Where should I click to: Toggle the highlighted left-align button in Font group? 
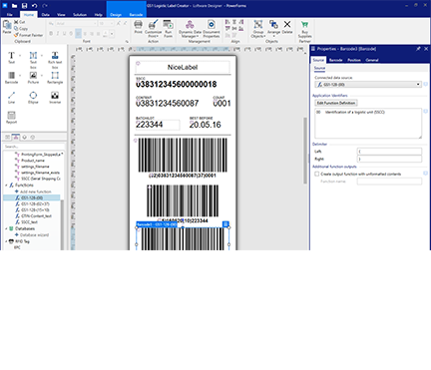78,33
